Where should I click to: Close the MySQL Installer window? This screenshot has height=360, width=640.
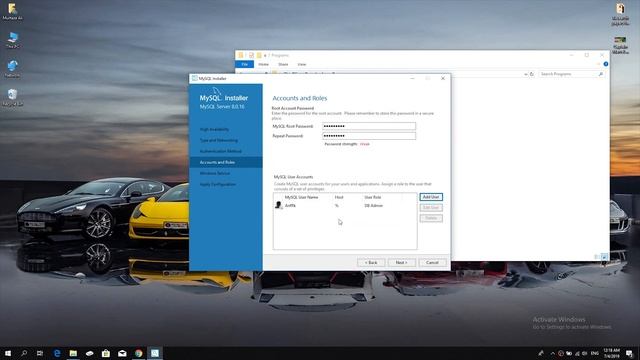pyautogui.click(x=443, y=78)
